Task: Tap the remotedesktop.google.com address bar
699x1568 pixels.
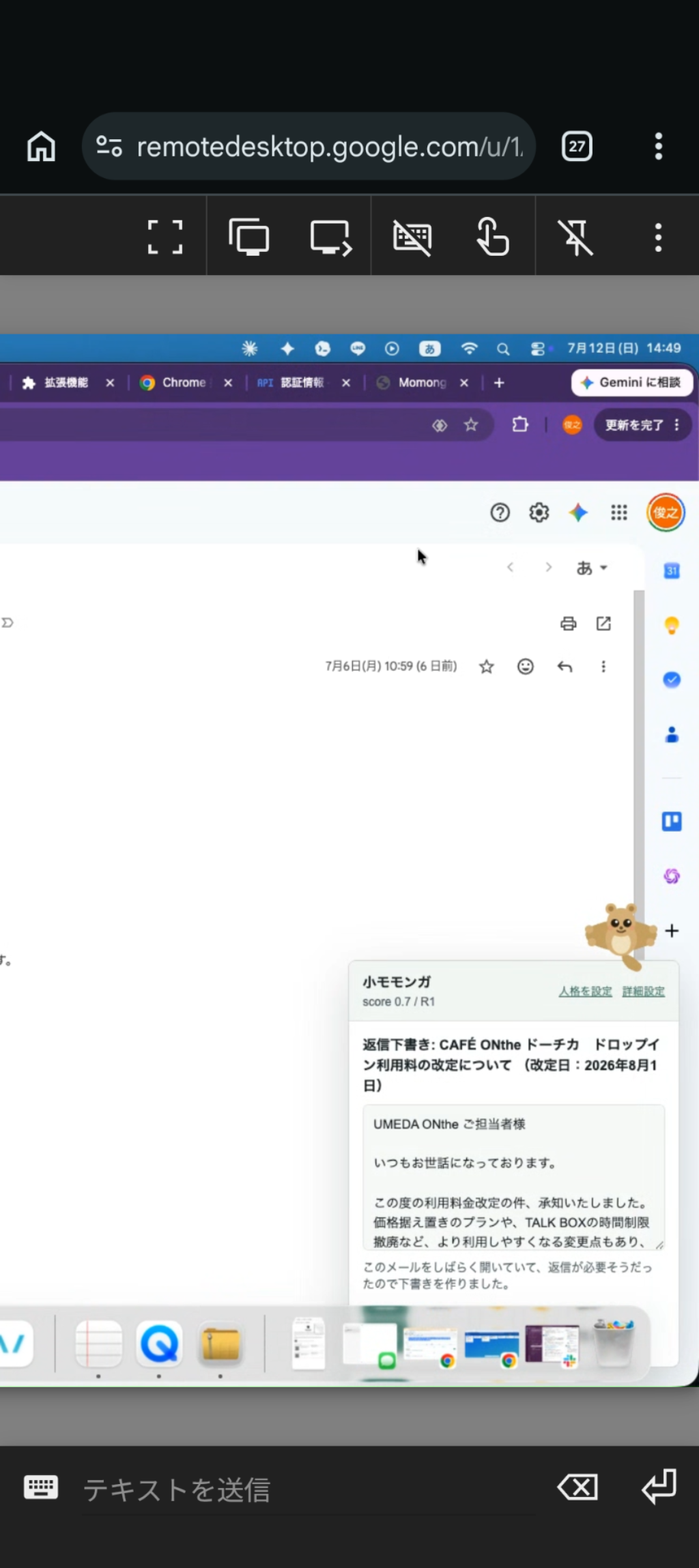Action: pos(309,146)
